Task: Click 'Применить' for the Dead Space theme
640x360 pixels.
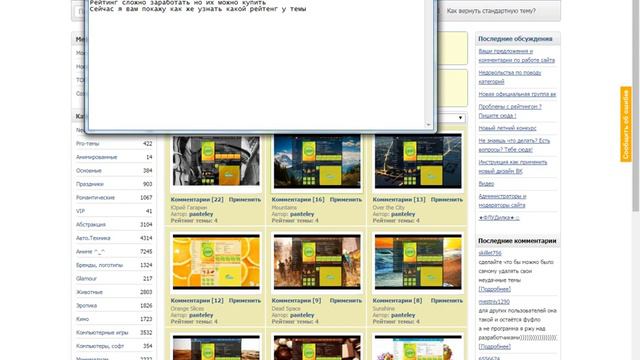Action: pyautogui.click(x=346, y=300)
